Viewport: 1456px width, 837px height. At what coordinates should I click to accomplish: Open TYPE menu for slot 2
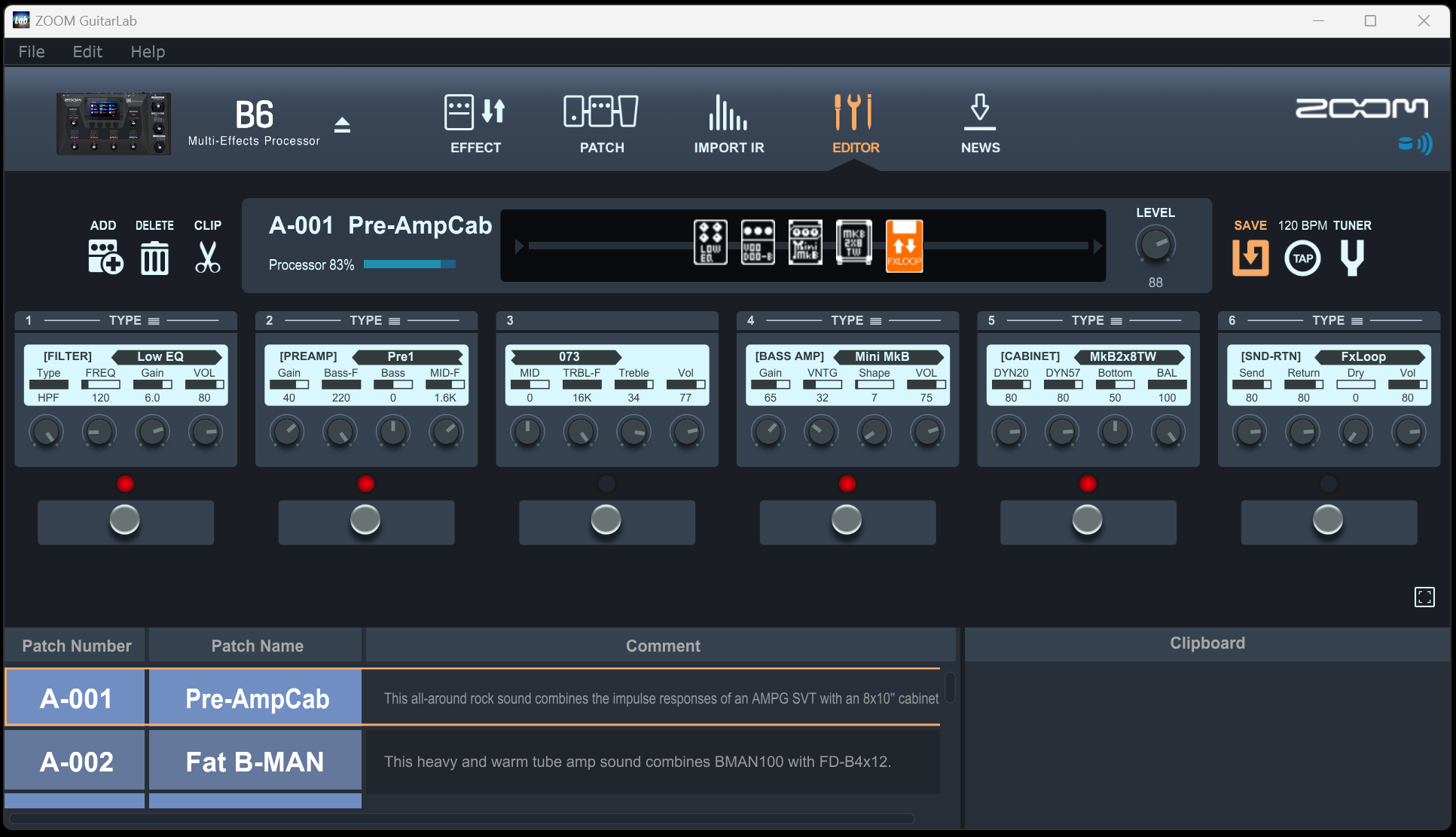click(375, 321)
